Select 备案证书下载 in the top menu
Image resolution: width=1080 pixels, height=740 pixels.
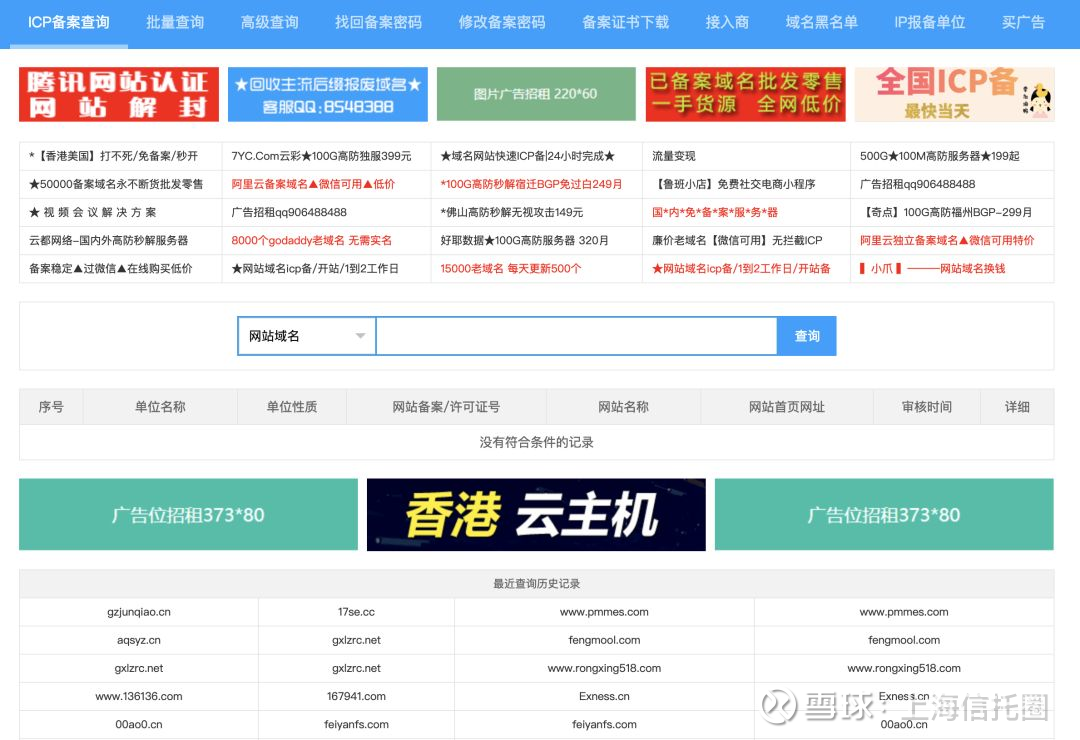pos(625,22)
